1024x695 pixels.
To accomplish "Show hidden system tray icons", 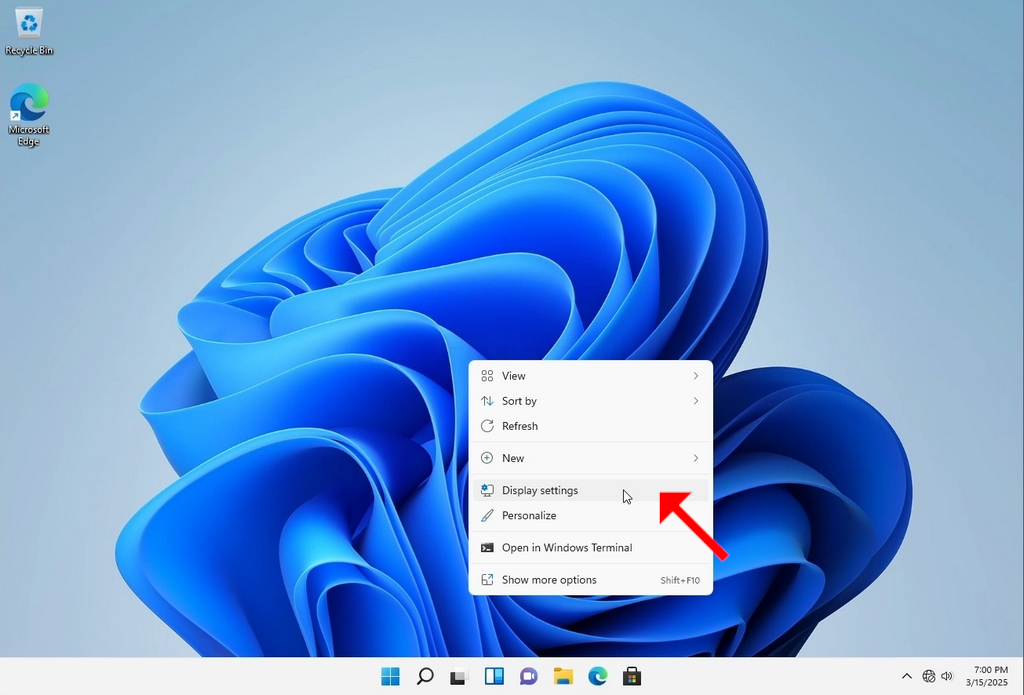I will pos(906,676).
